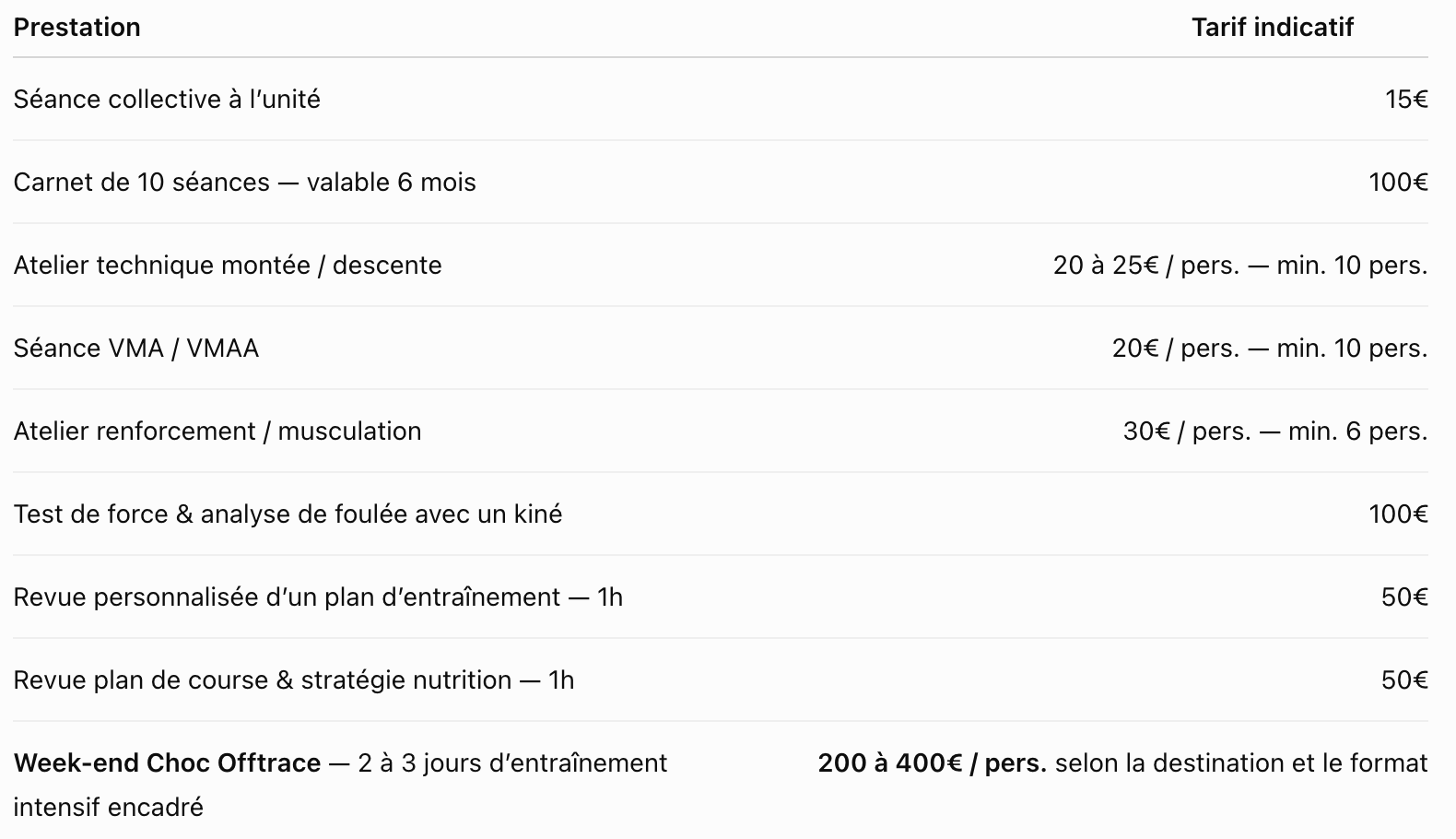Image resolution: width=1456 pixels, height=839 pixels.
Task: Click the Prestation column header
Action: click(77, 28)
